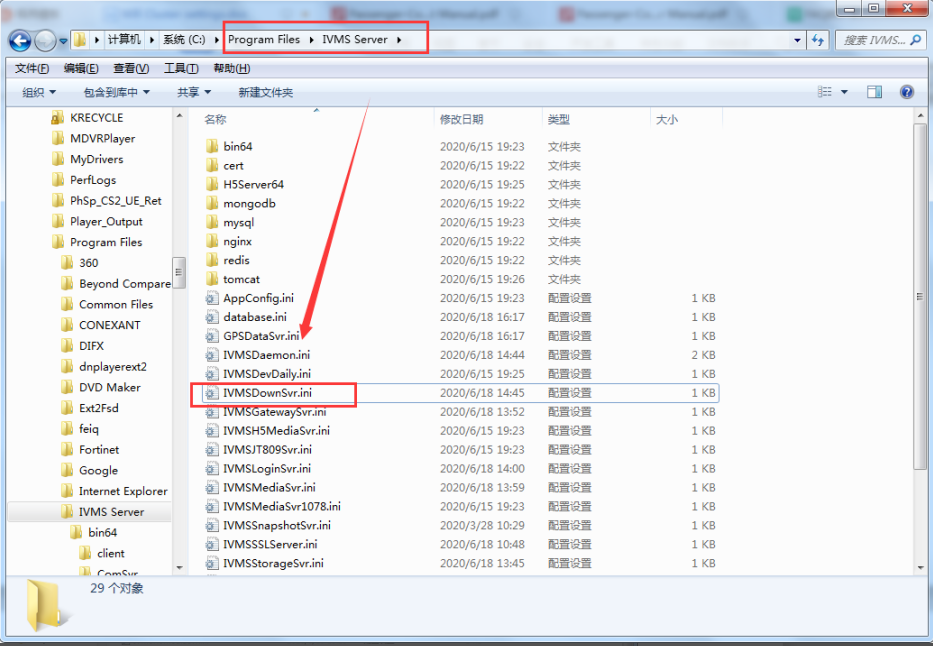Open Program Files in navigation tree
This screenshot has height=646, width=933.
pyautogui.click(x=106, y=242)
